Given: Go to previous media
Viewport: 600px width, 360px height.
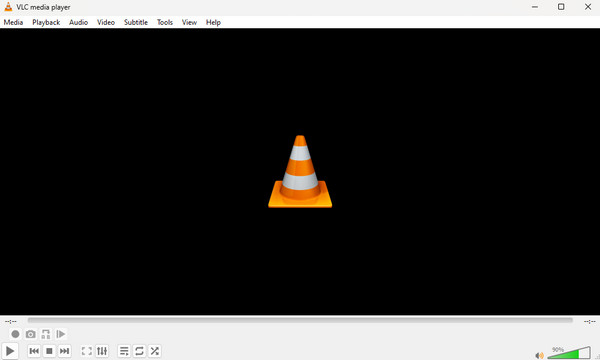Looking at the screenshot, I should click(34, 351).
